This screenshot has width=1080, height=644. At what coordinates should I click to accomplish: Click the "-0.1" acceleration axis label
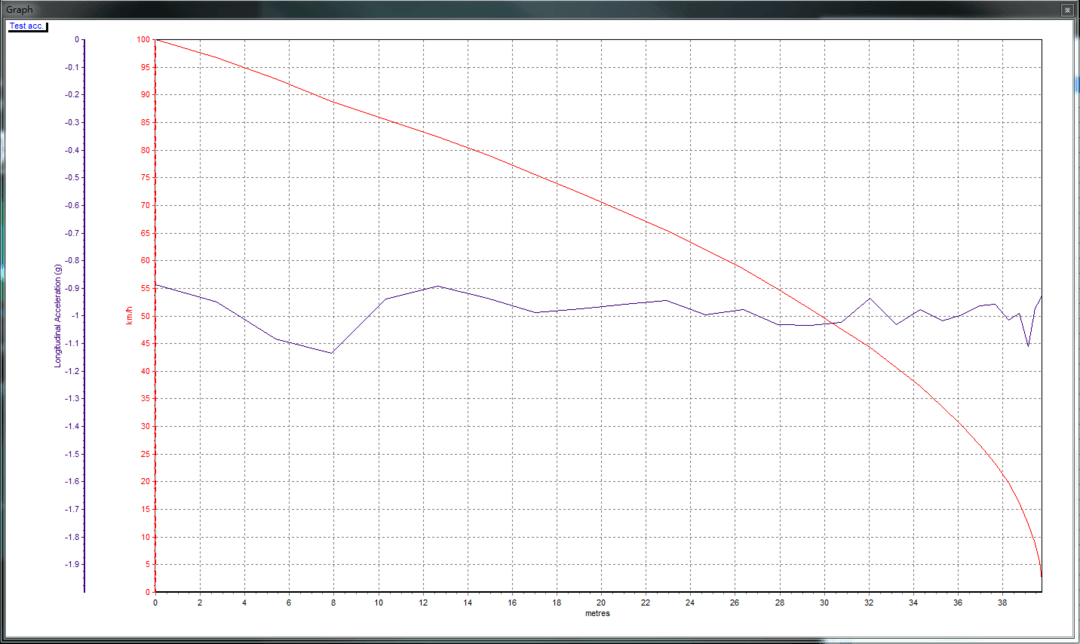coord(72,67)
